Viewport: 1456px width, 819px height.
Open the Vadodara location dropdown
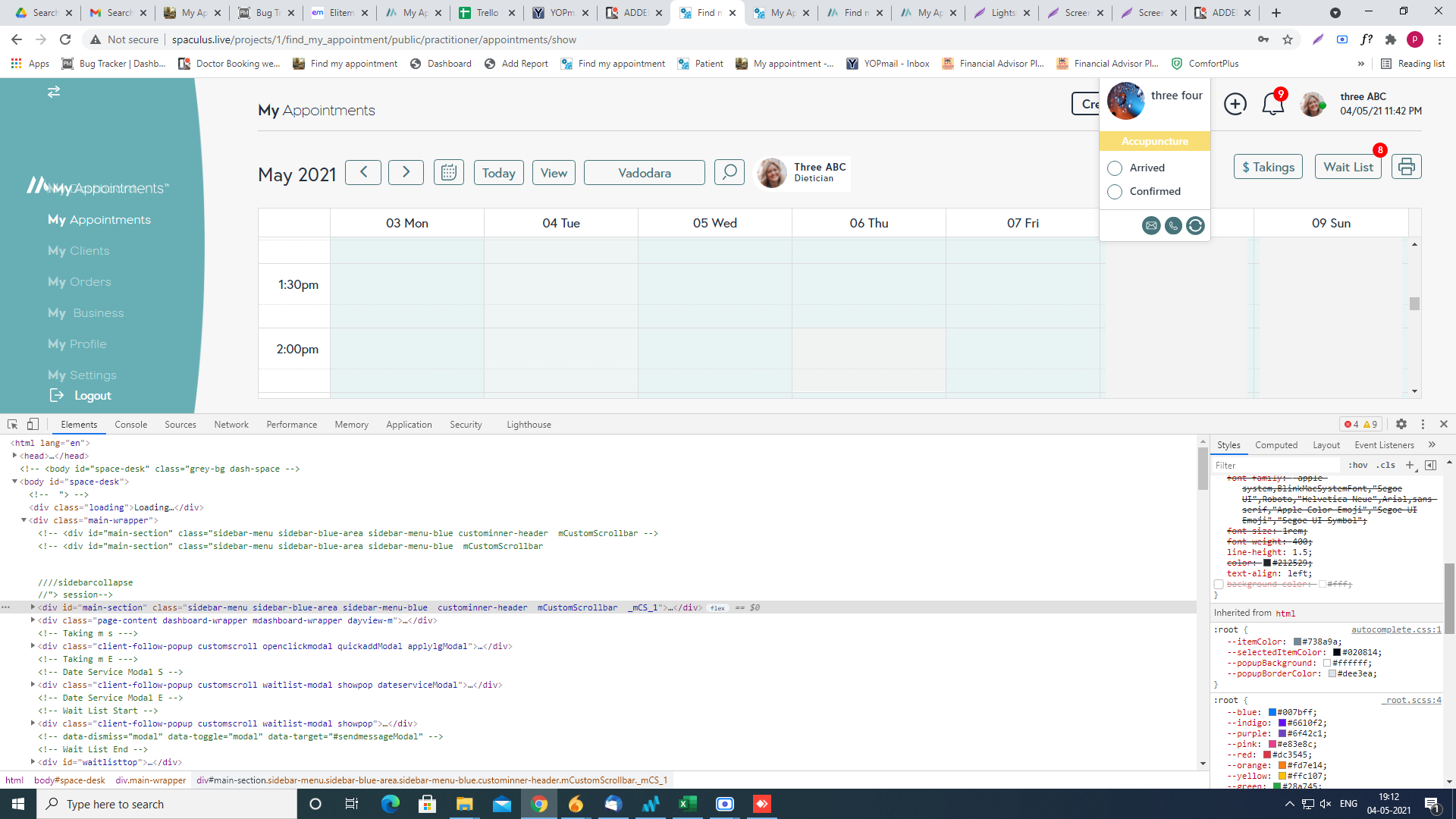point(644,173)
